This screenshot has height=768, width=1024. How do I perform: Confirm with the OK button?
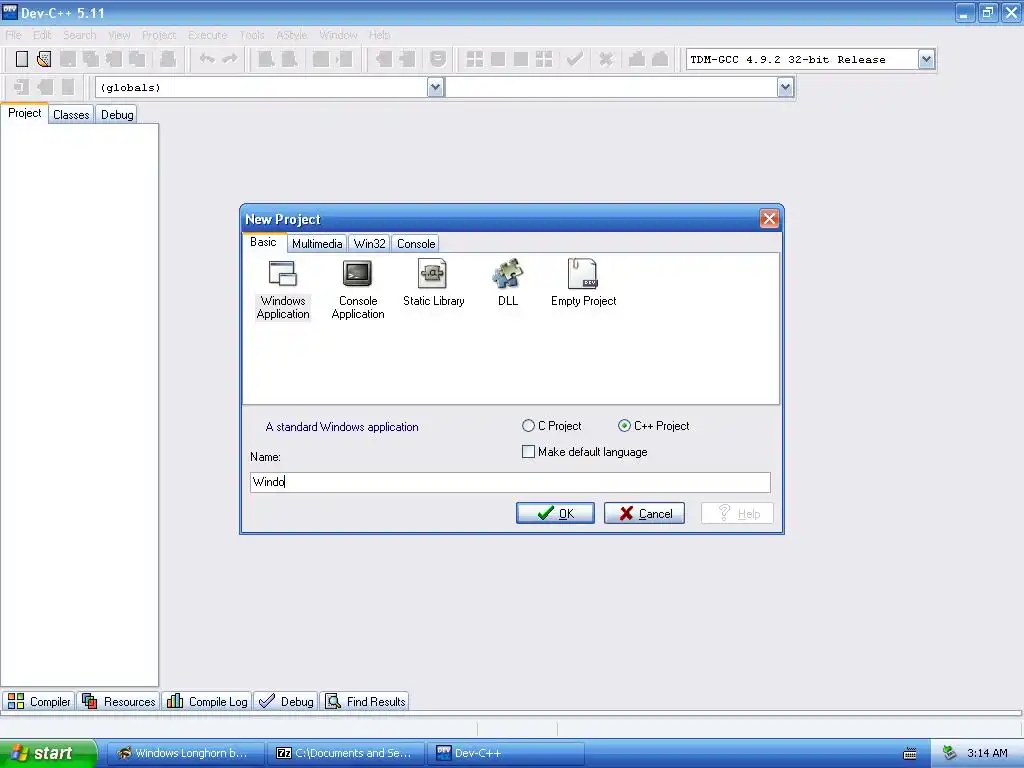555,513
